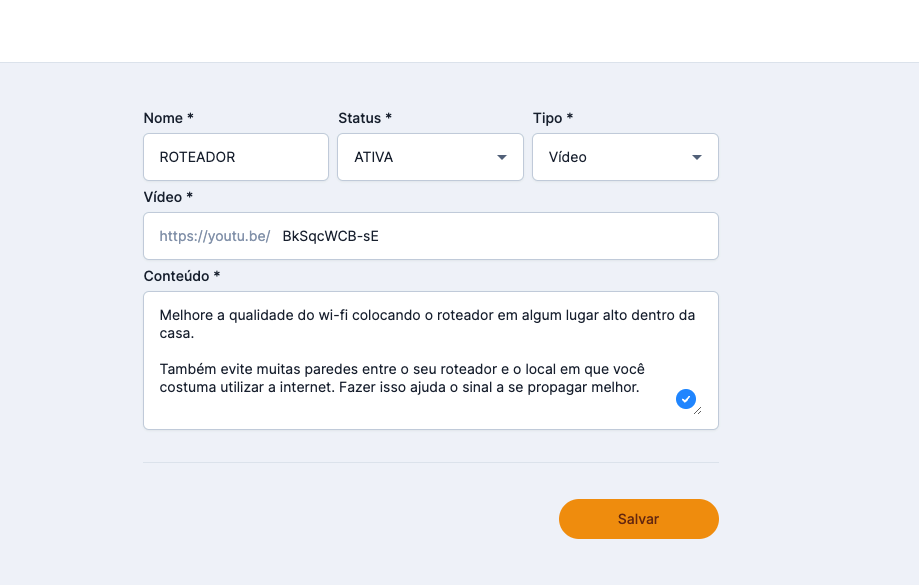Click the video ID field BkSqcWCB-sE

pos(490,236)
